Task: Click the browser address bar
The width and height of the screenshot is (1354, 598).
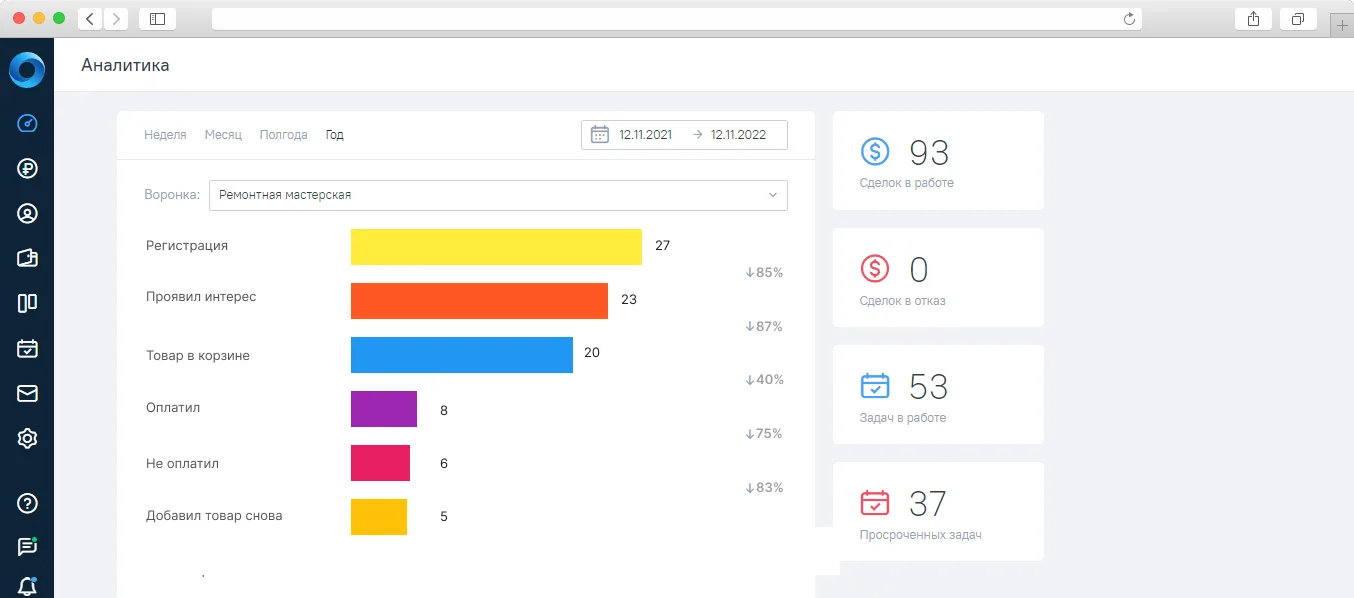Action: coord(677,19)
